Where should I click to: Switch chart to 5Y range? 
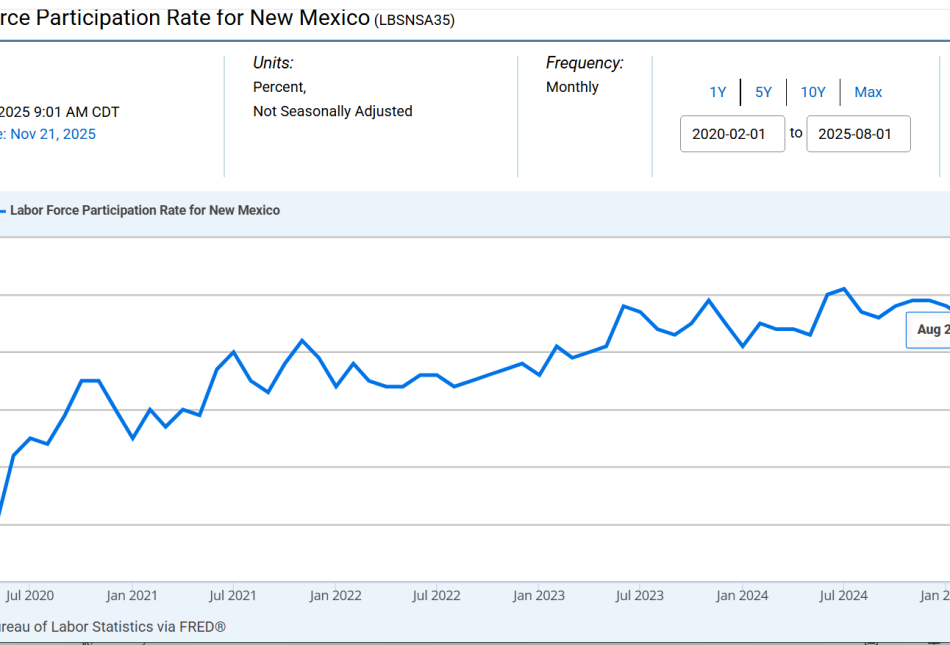point(763,92)
